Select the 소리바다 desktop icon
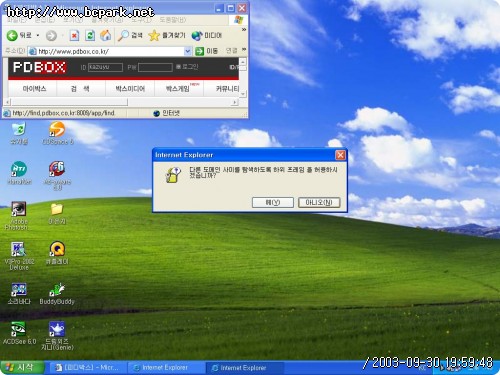This screenshot has height=375, width=500. click(x=19, y=294)
